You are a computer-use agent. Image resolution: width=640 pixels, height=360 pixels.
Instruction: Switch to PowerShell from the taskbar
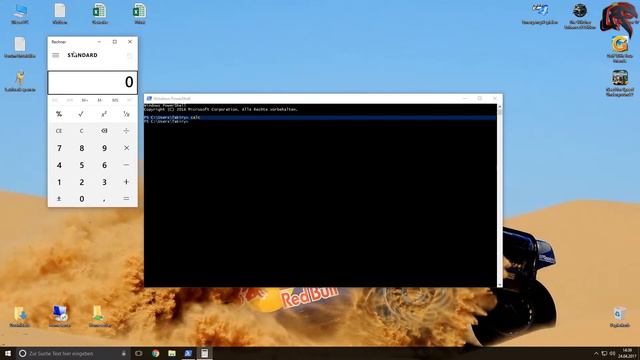click(188, 353)
